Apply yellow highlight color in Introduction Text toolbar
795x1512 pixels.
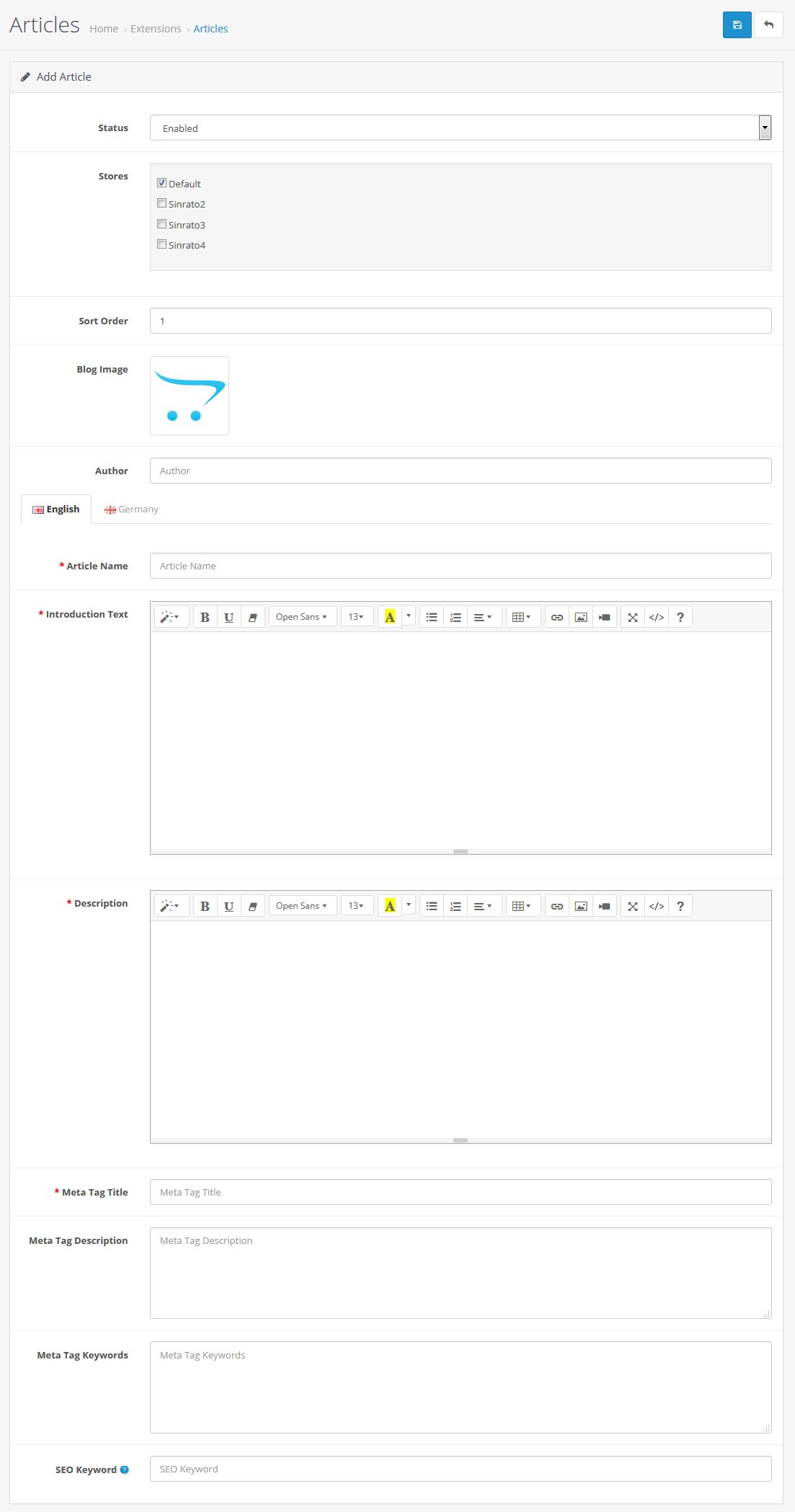(390, 617)
